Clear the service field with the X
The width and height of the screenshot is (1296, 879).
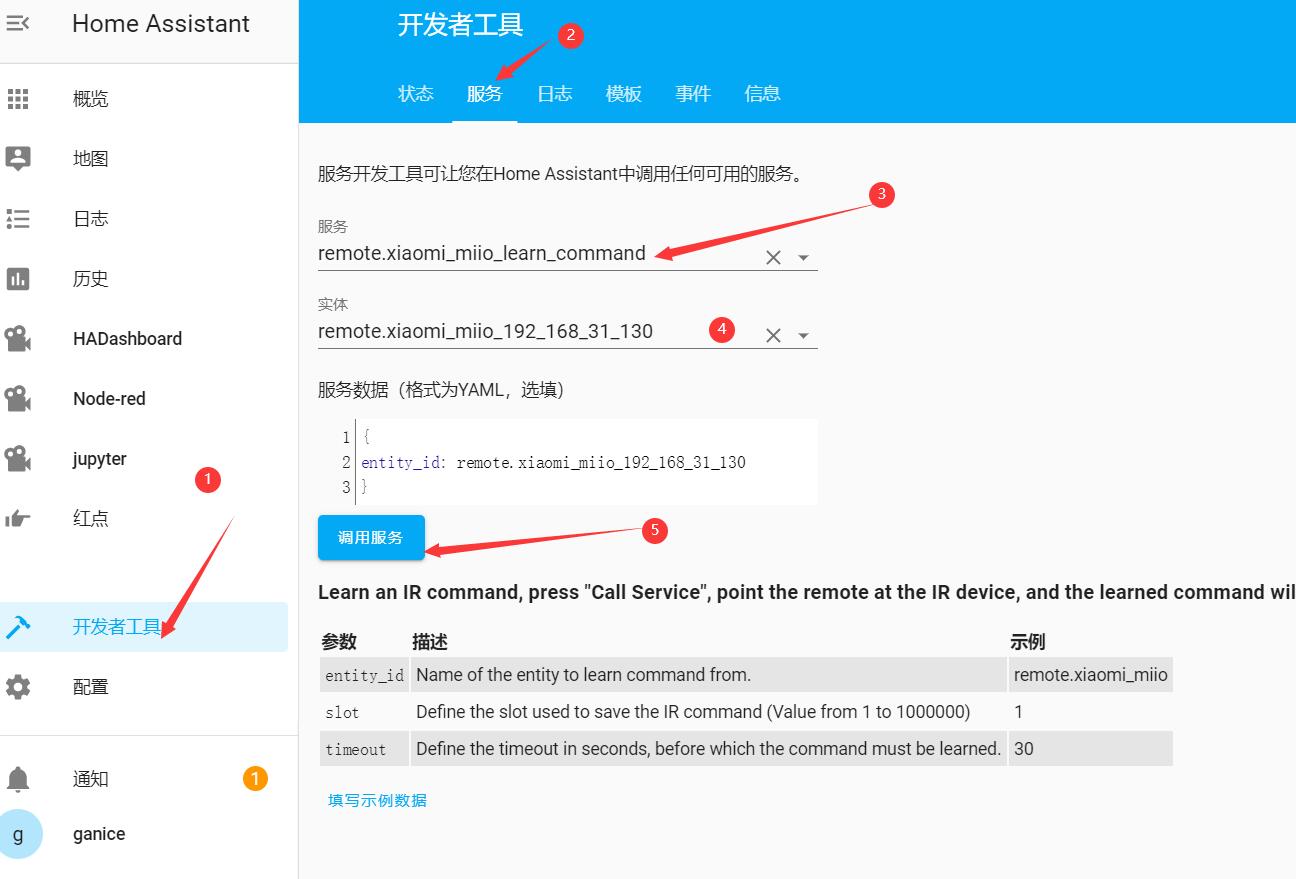pos(772,256)
